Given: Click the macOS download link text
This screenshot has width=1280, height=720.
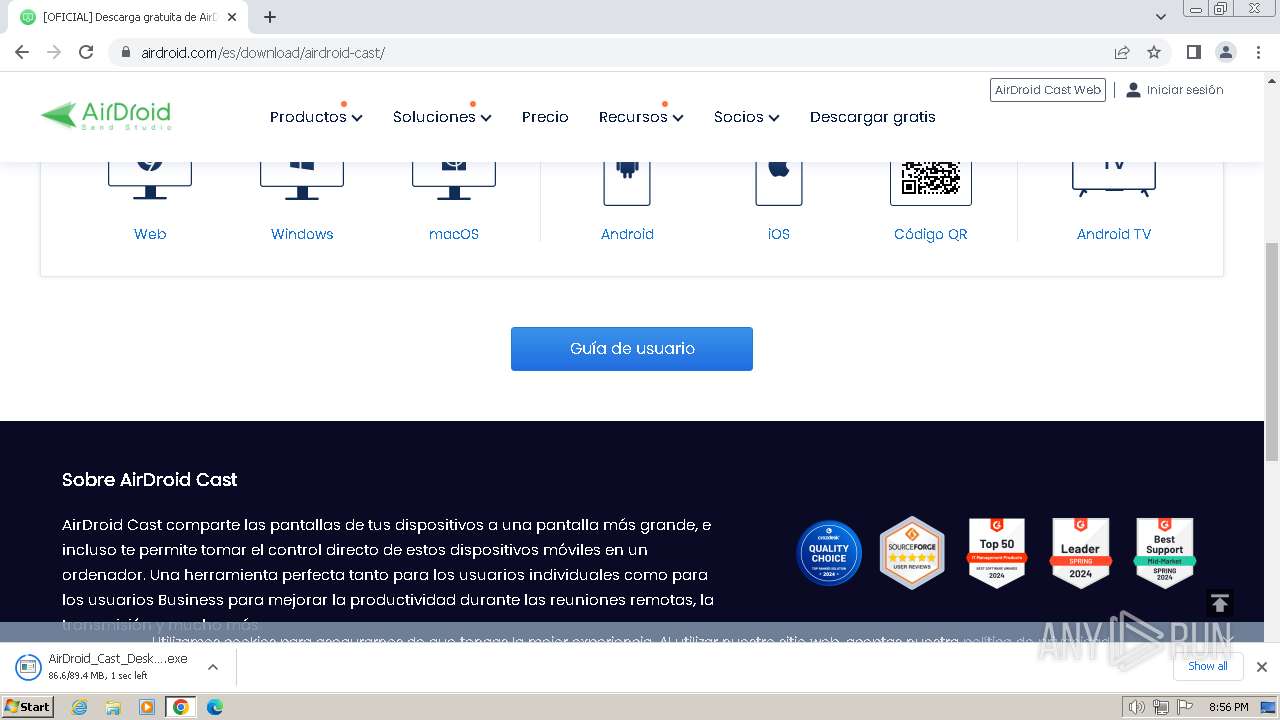Looking at the screenshot, I should 454,234.
